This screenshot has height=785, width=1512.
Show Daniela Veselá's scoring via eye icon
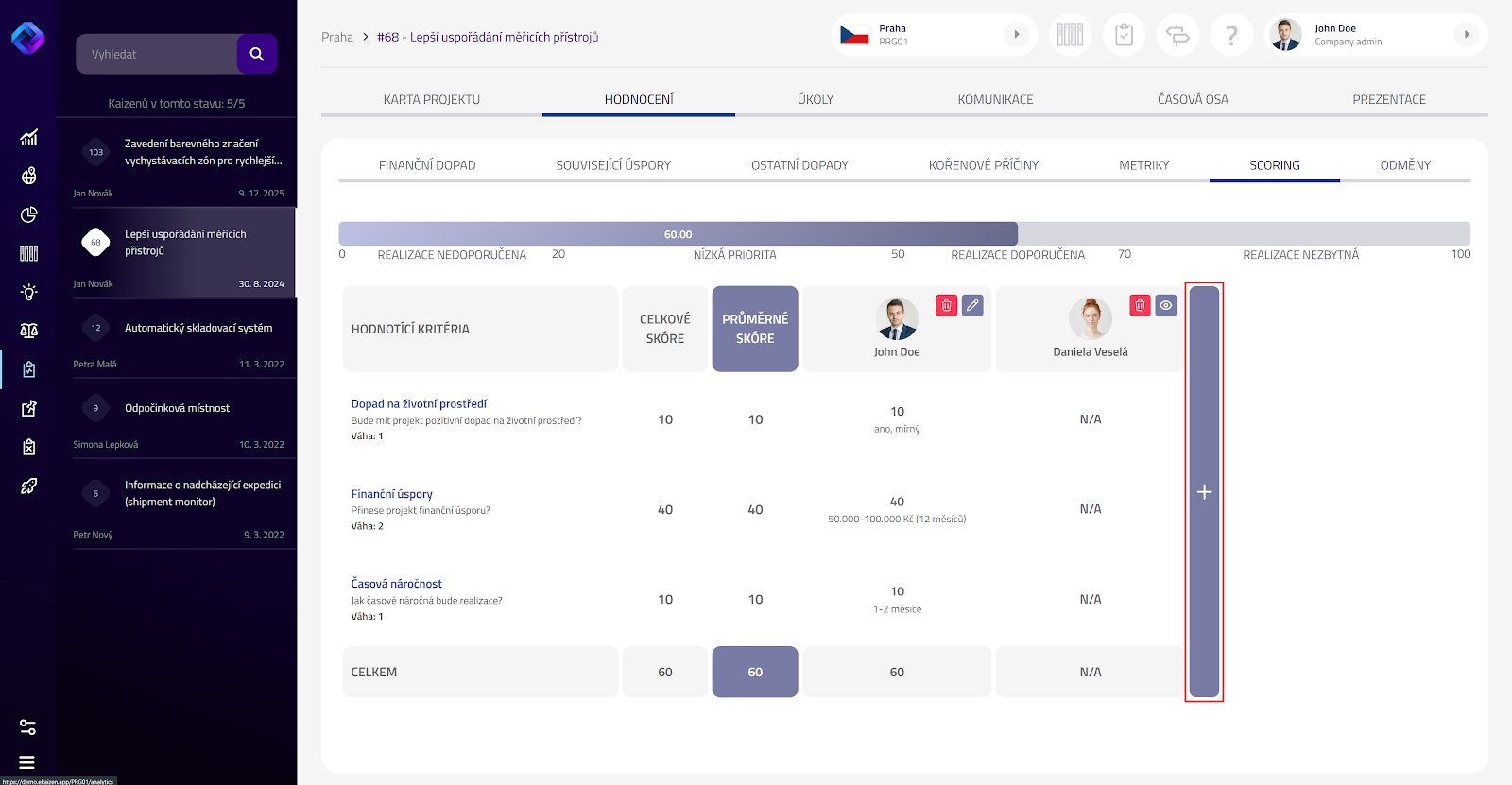click(1166, 305)
